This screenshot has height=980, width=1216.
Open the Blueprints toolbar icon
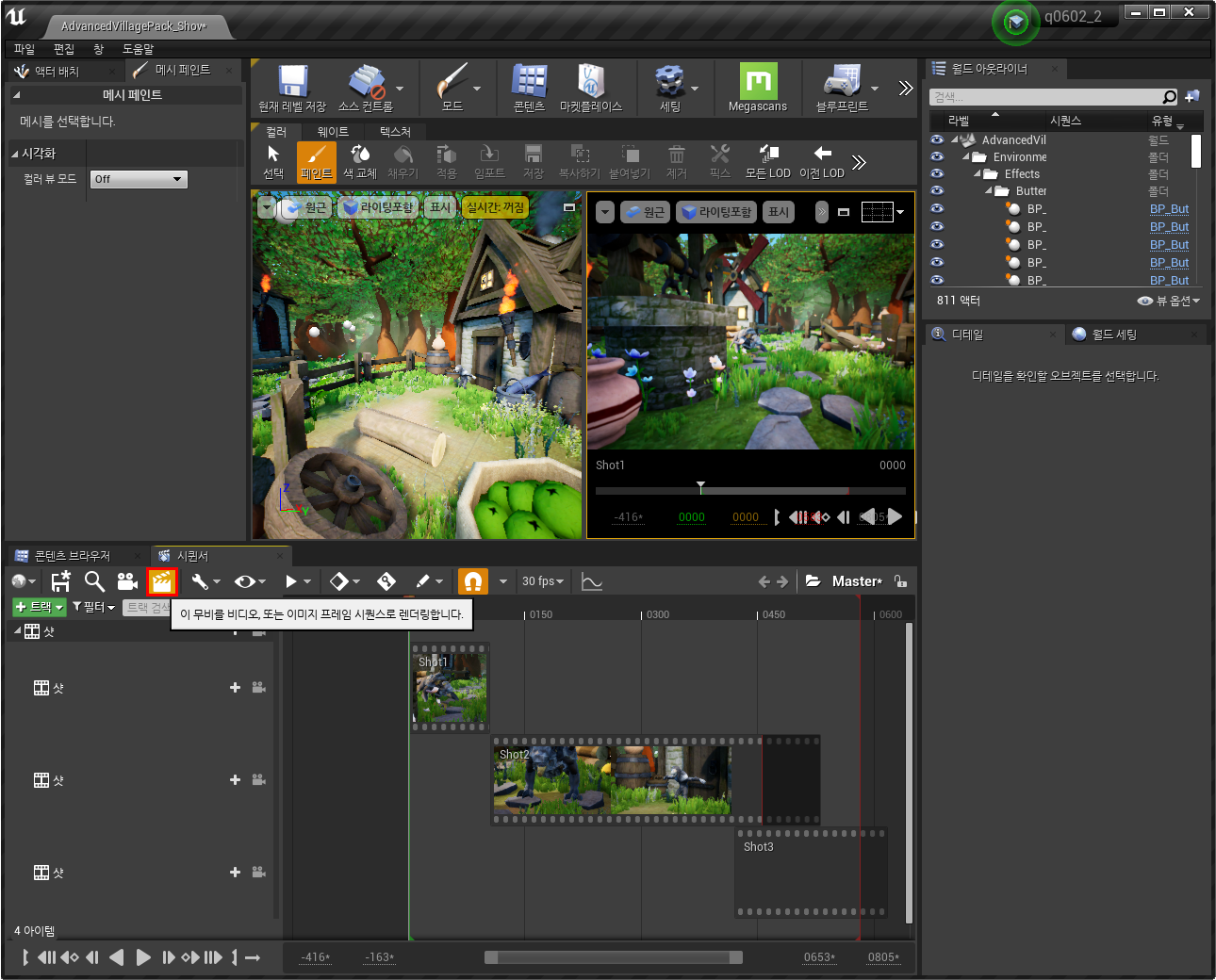click(x=842, y=89)
